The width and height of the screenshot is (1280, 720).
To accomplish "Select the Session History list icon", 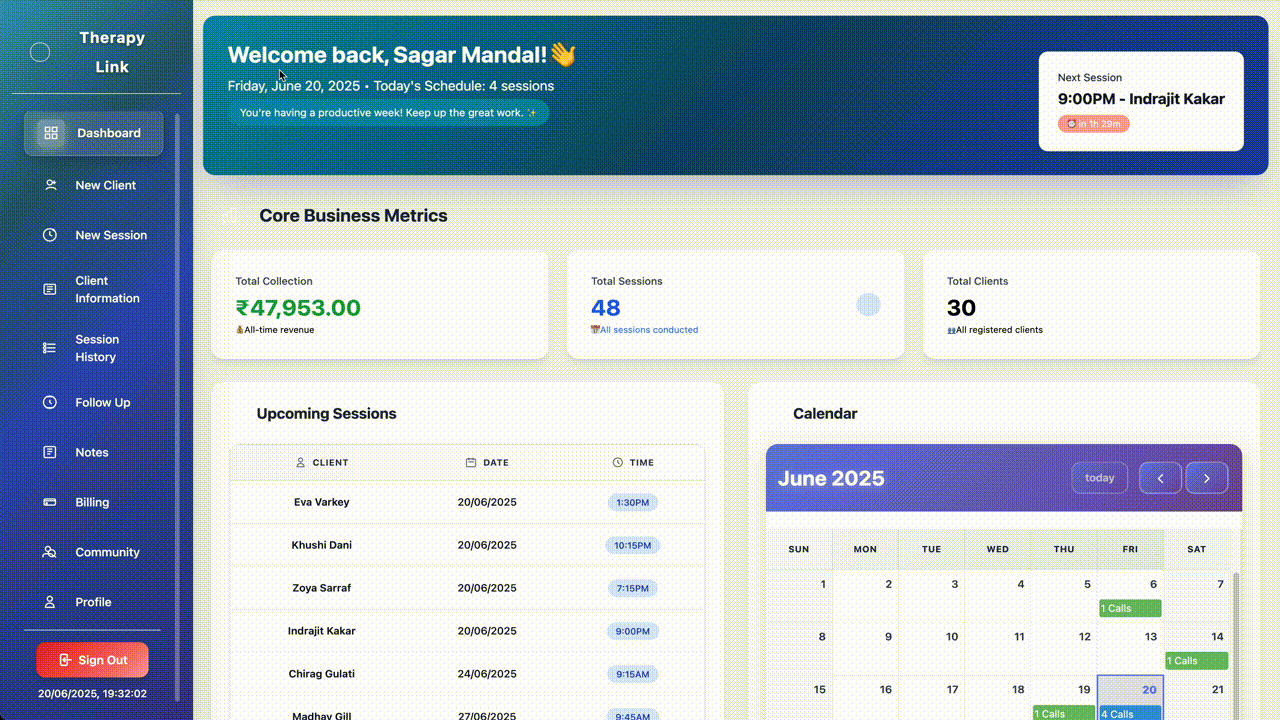I will tap(50, 348).
